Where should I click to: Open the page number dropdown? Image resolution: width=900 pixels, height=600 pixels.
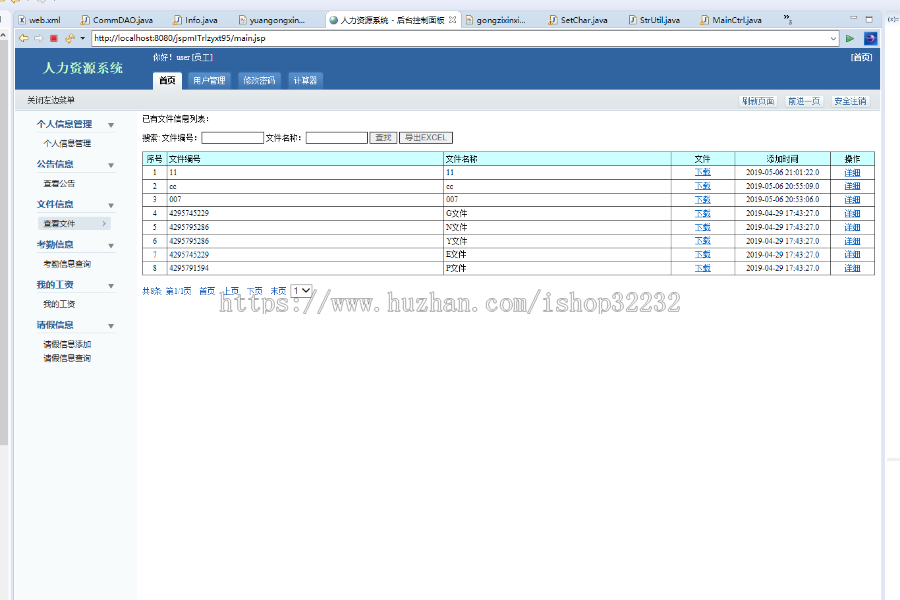(300, 291)
